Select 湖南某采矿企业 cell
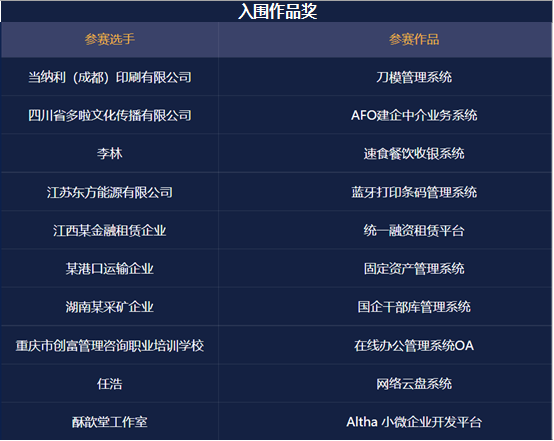554x441 pixels. (110, 307)
